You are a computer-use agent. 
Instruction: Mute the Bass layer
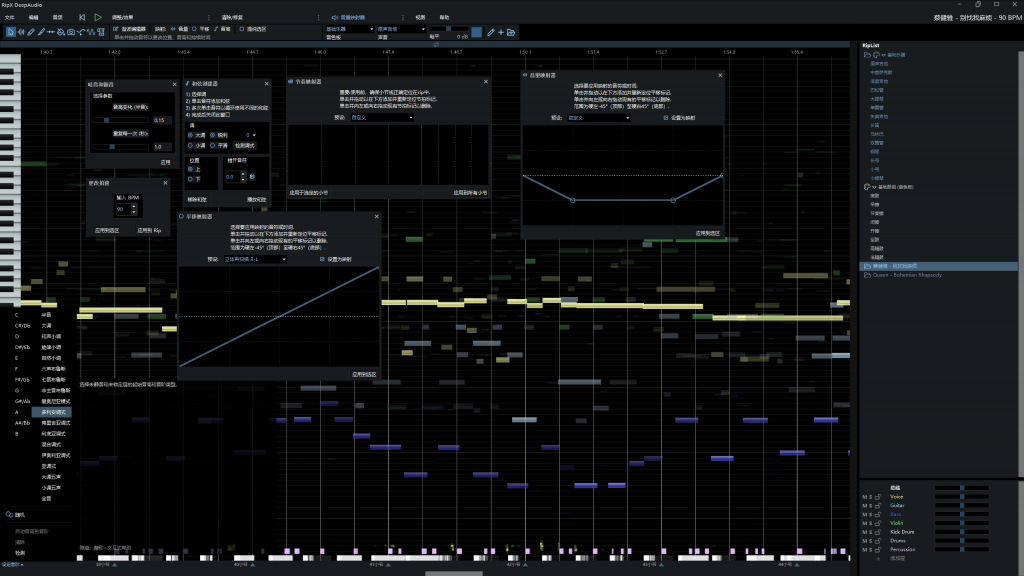point(864,515)
